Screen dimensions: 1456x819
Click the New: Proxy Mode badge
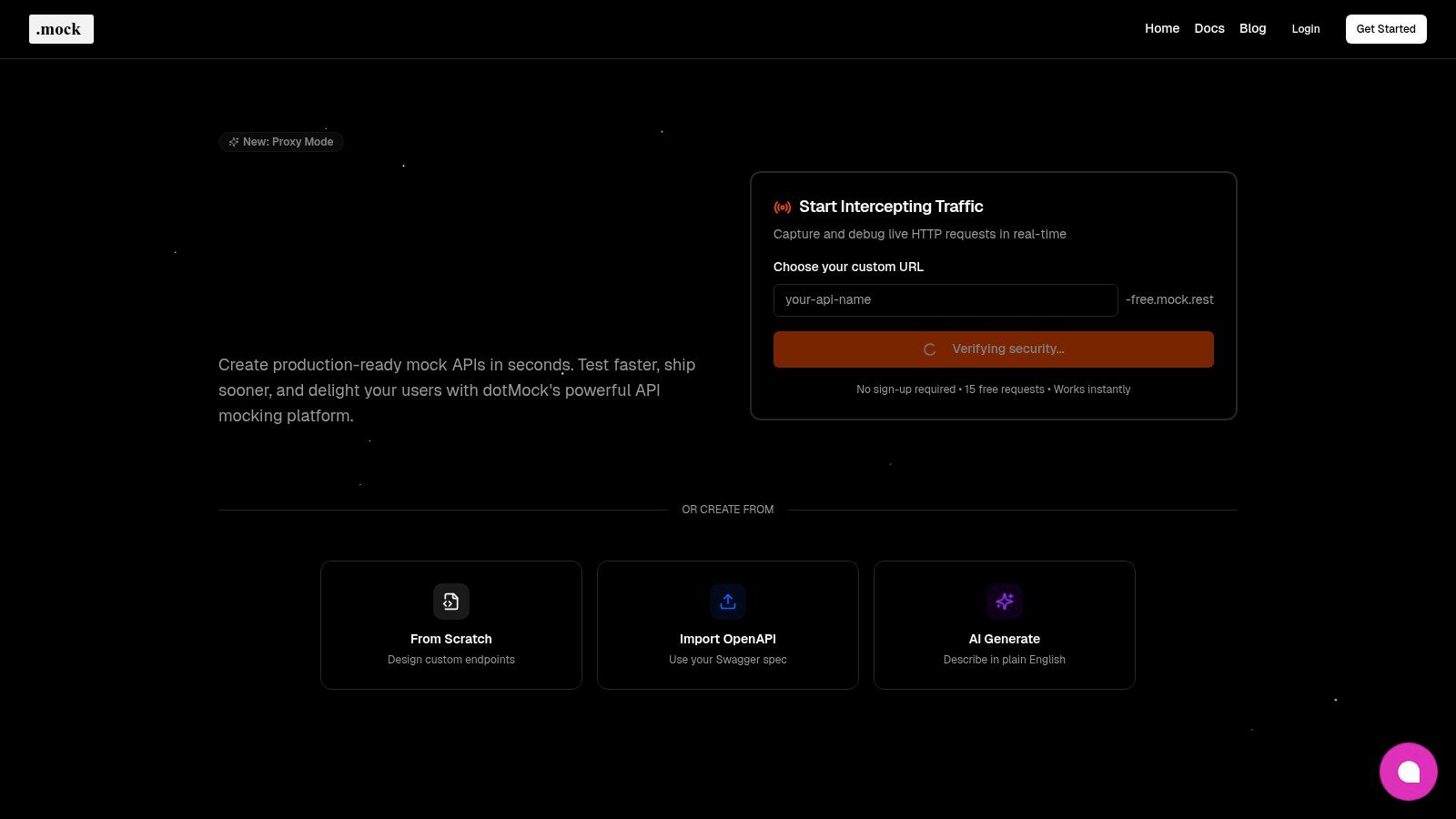[x=281, y=141]
